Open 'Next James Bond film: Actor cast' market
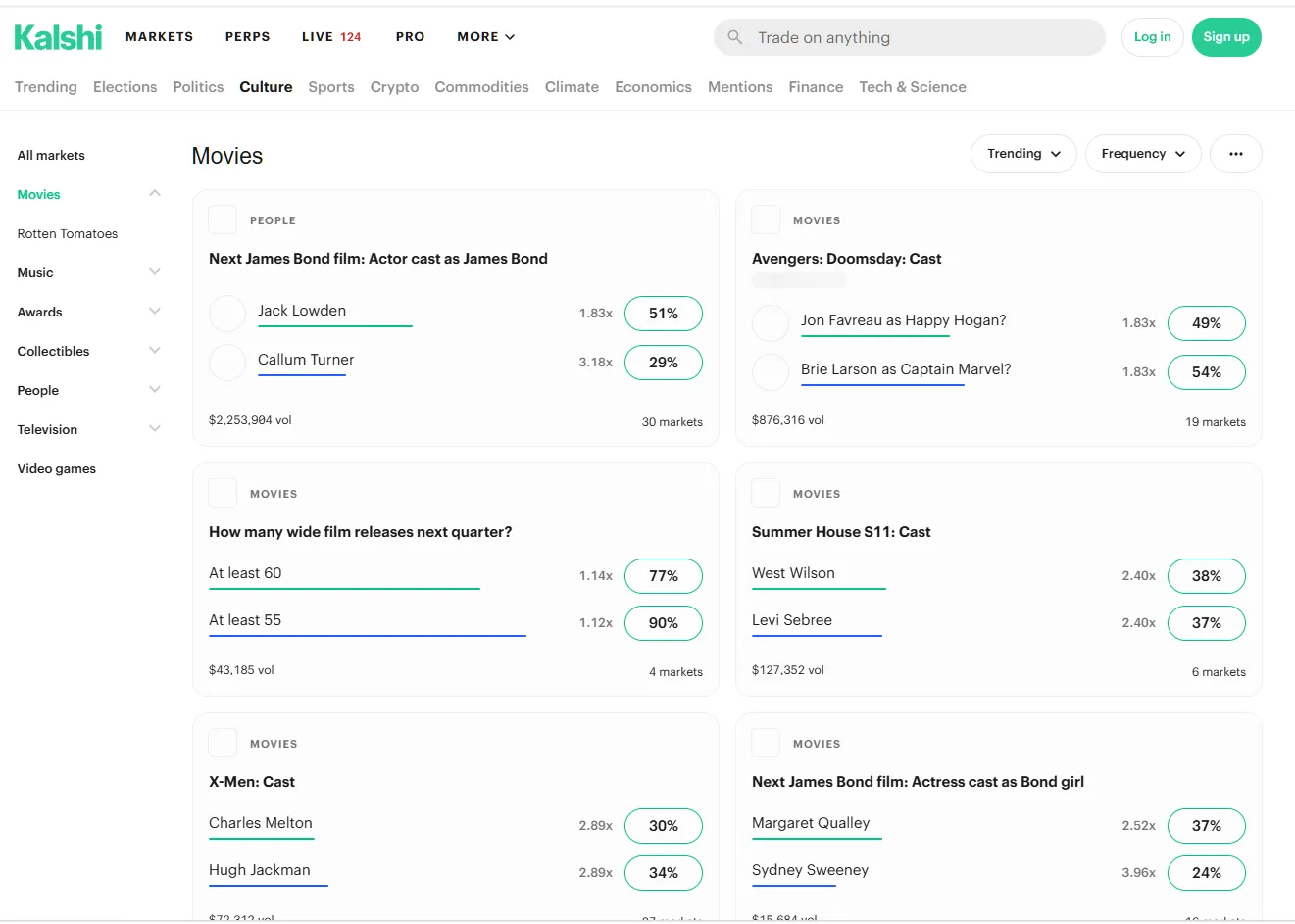1295x924 pixels. tap(378, 259)
